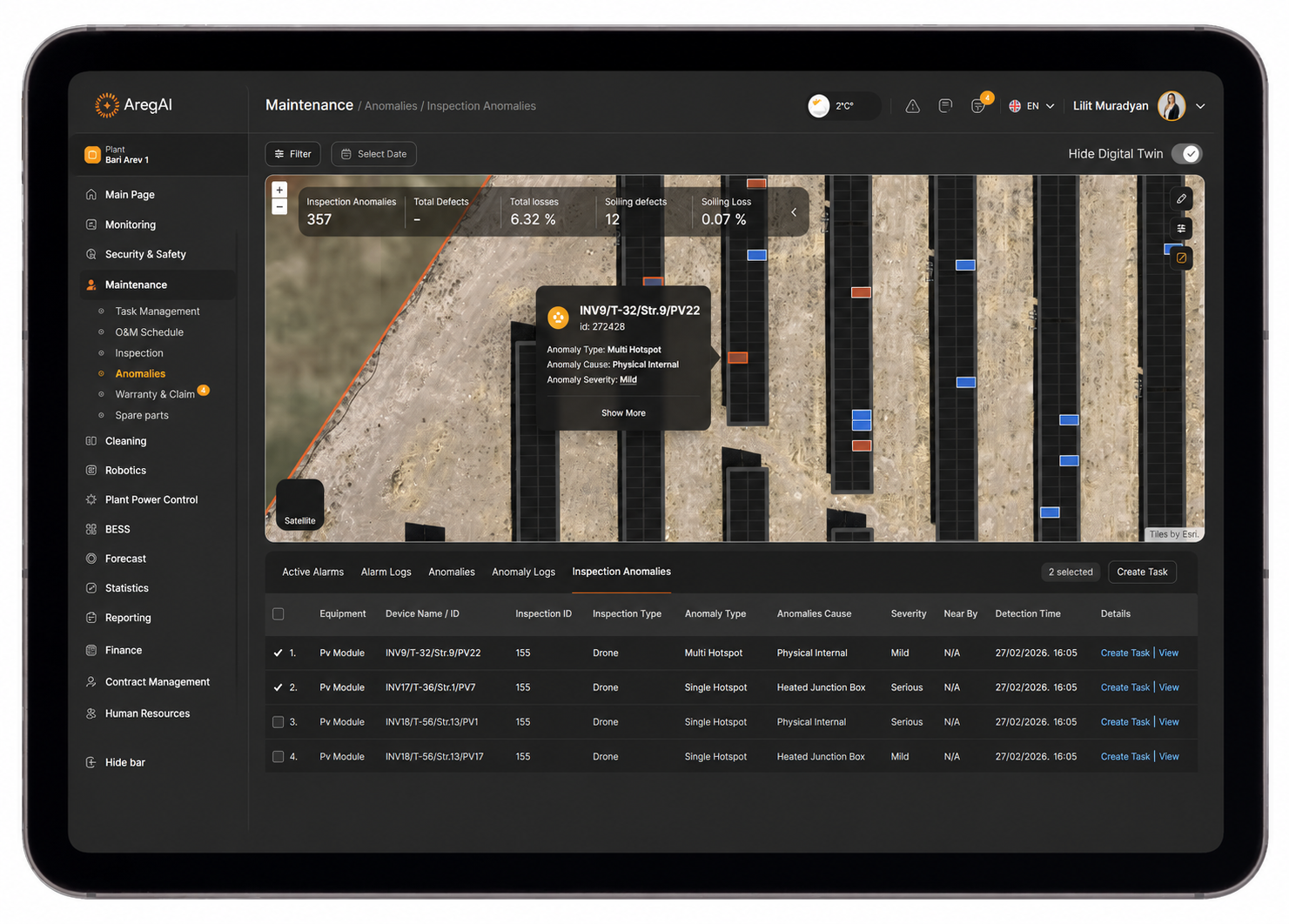The width and height of the screenshot is (1289, 924).
Task: Click the weather temperature widget
Action: (x=843, y=106)
